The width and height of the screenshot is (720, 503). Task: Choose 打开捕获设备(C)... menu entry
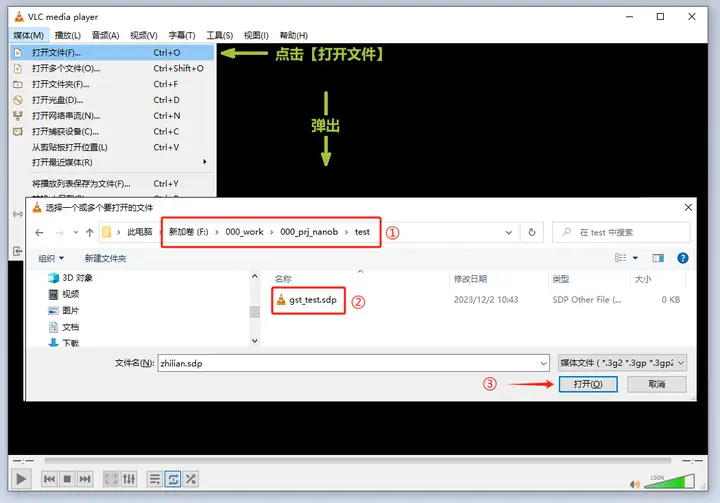point(112,131)
